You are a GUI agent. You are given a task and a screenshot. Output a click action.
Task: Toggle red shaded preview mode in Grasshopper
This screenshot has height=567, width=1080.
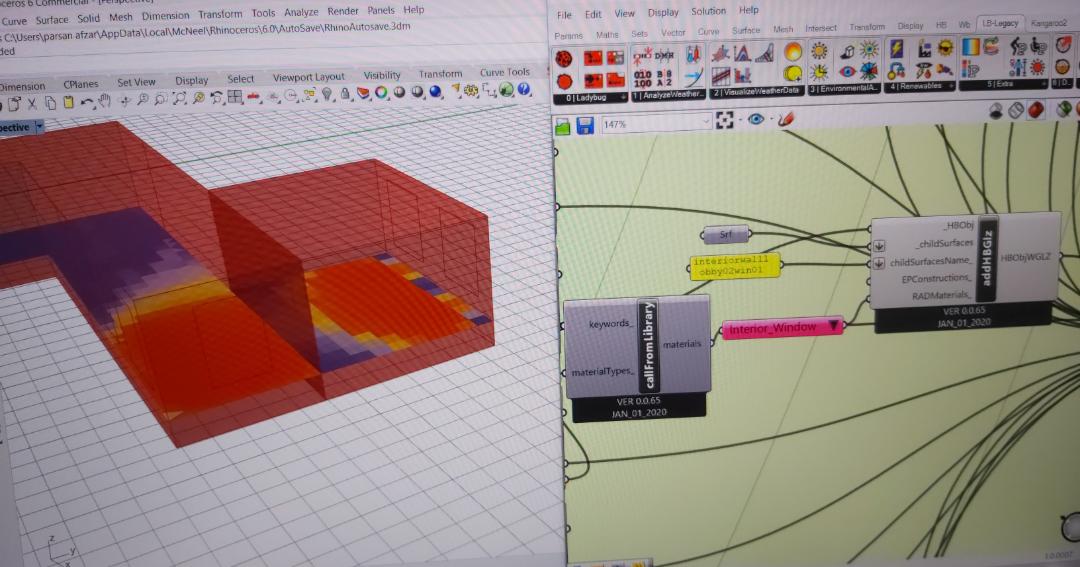pos(1035,109)
